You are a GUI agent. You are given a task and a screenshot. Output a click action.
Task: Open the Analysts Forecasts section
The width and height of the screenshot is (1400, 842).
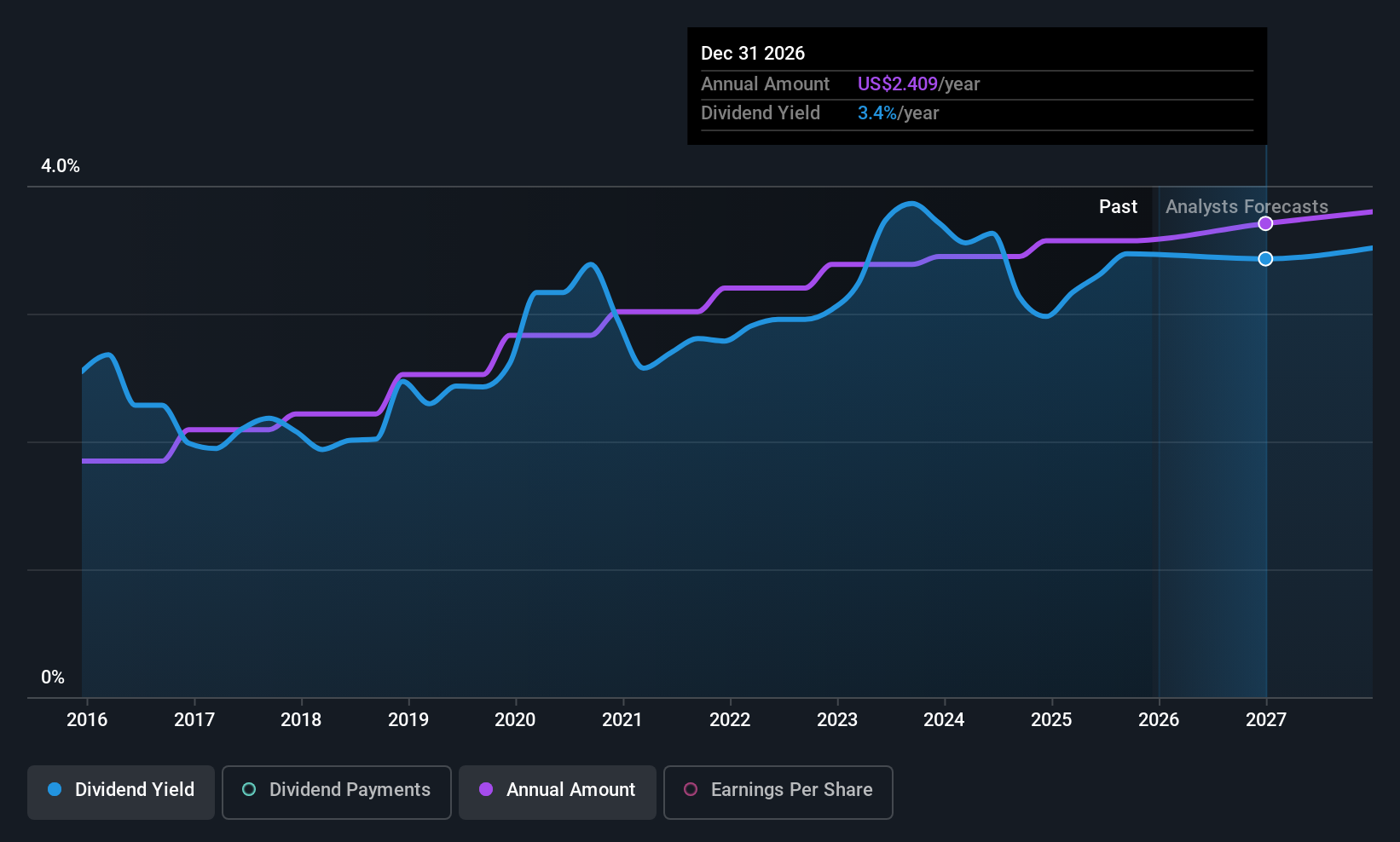[x=1247, y=206]
